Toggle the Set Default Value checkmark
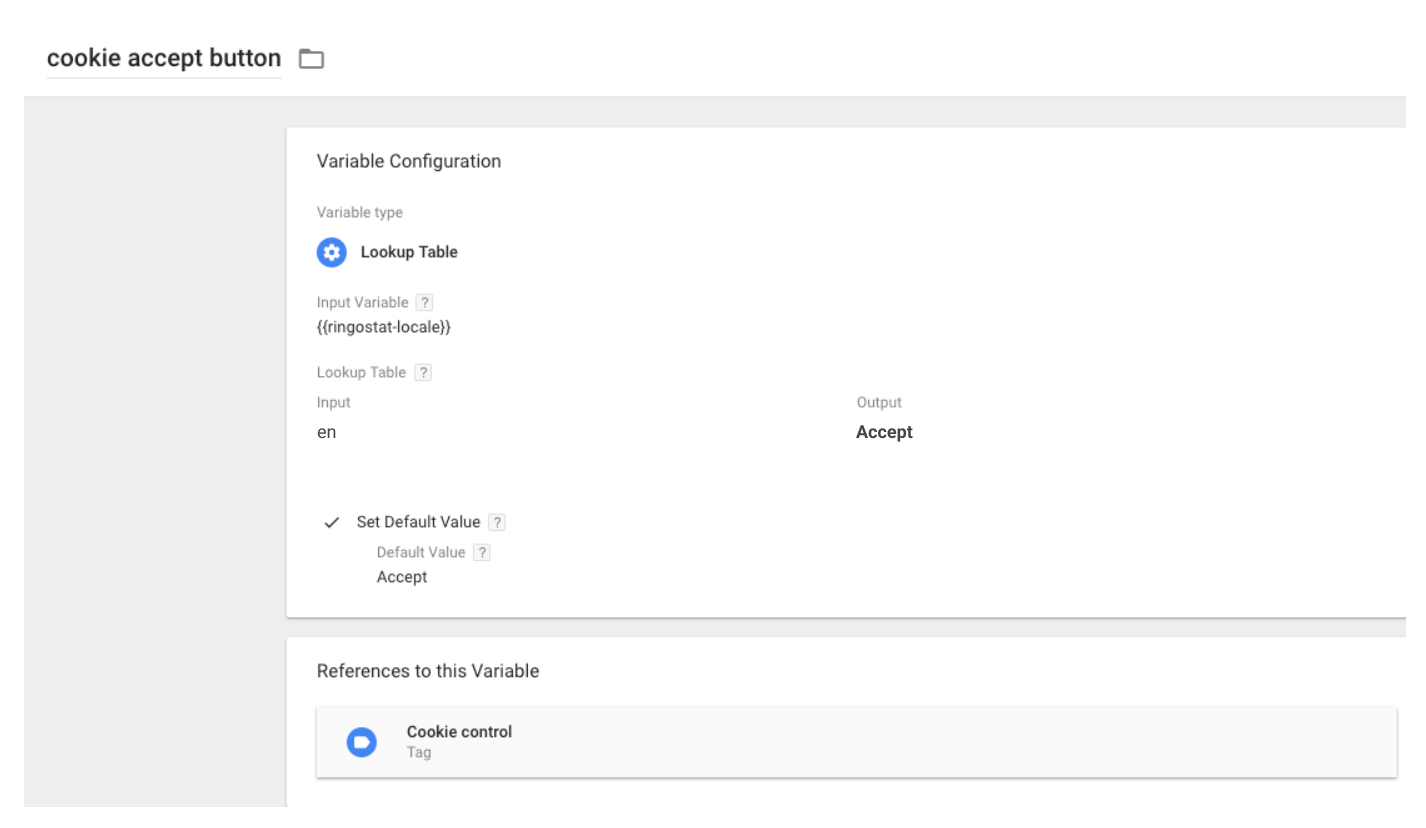Viewport: 1426px width, 828px height. 332,523
